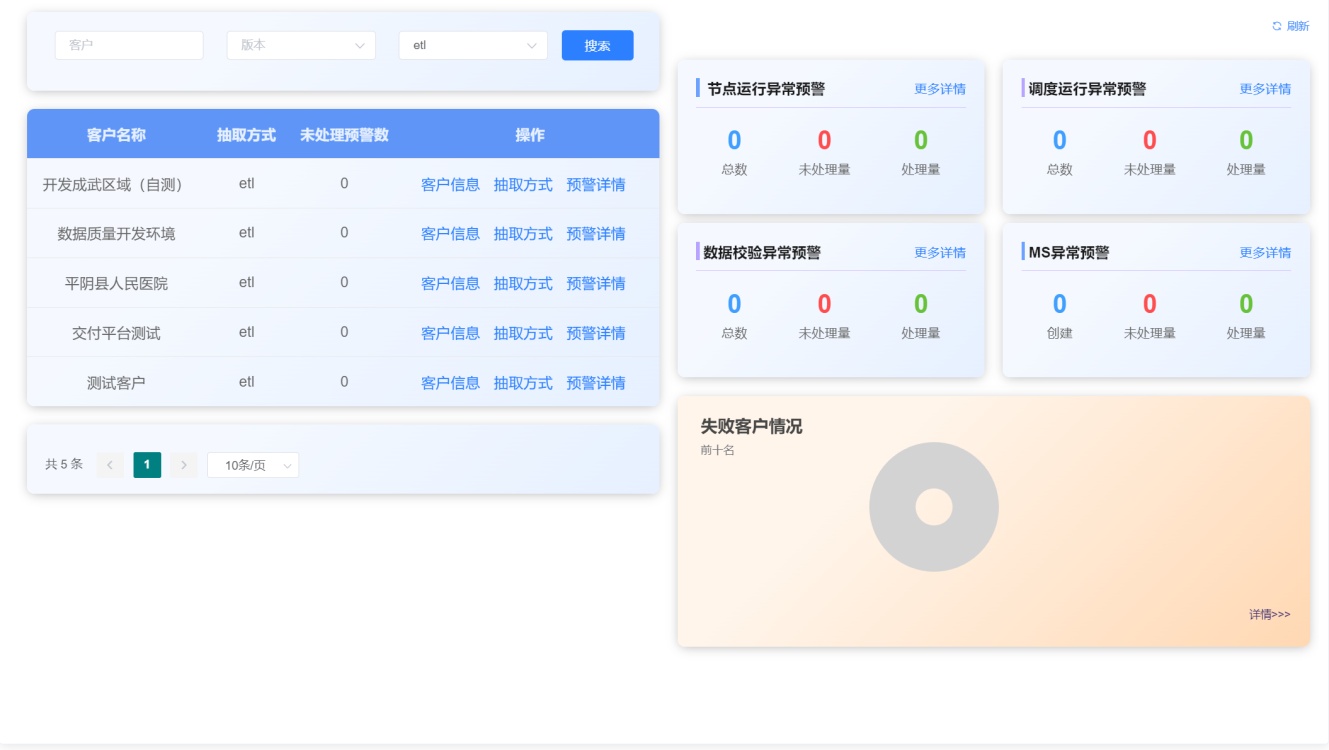This screenshot has height=750, width=1329.
Task: Go to next page arrow in pagination
Action: [183, 465]
